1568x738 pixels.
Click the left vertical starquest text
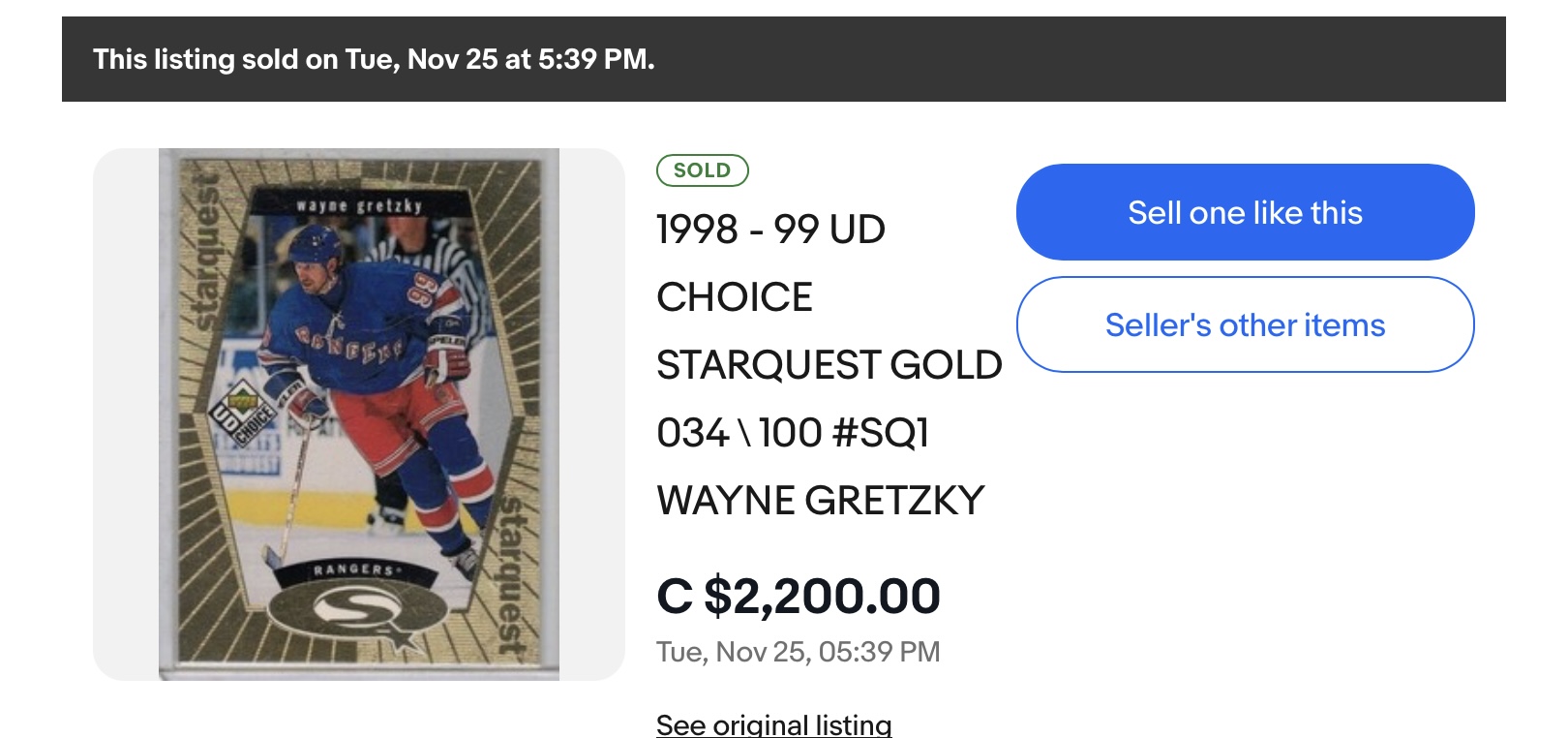coord(205,254)
